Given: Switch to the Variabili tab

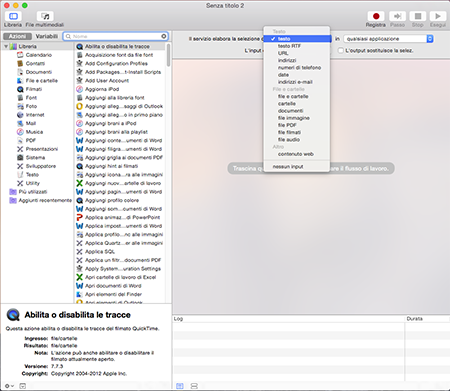Looking at the screenshot, I should (47, 36).
